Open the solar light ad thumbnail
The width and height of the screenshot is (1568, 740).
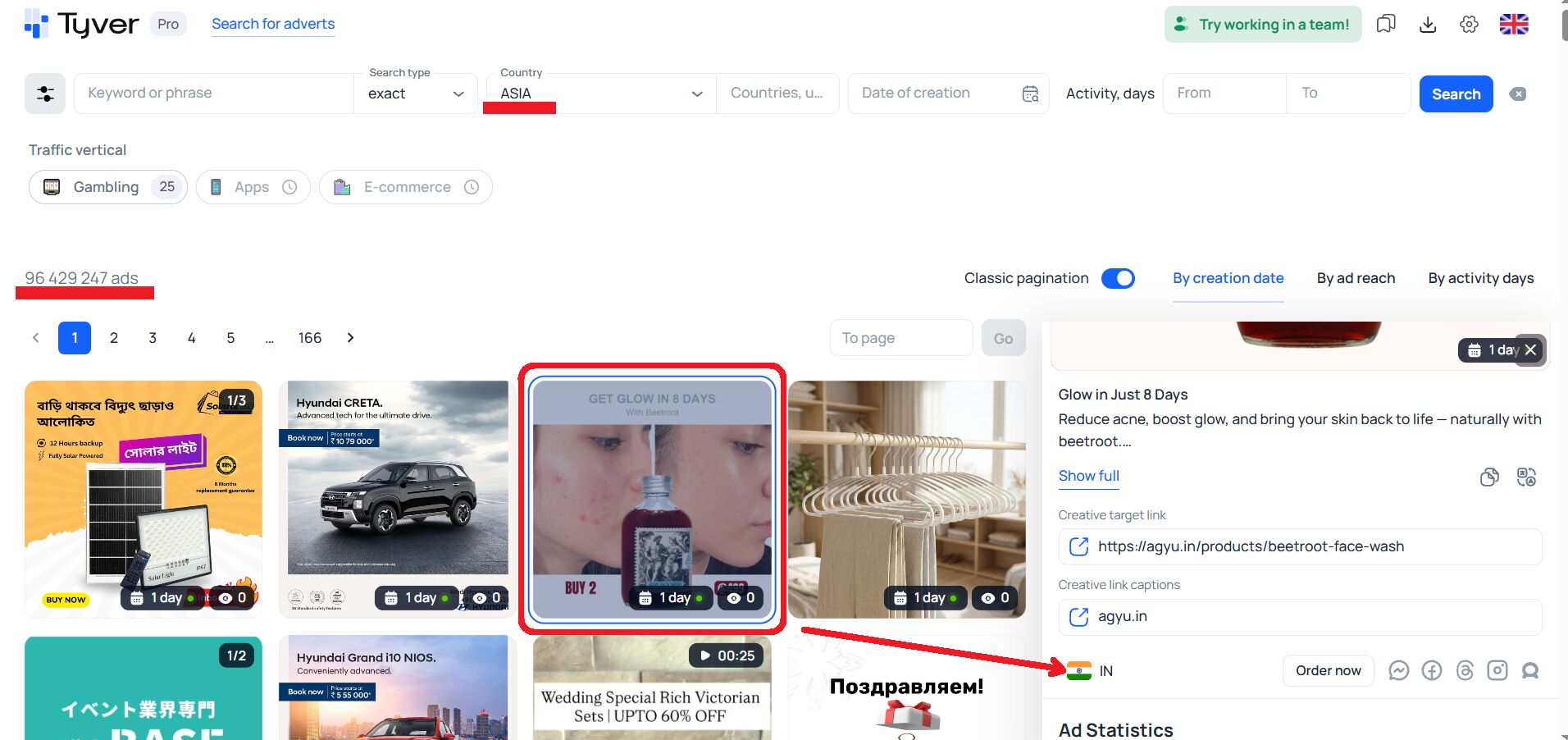point(144,499)
